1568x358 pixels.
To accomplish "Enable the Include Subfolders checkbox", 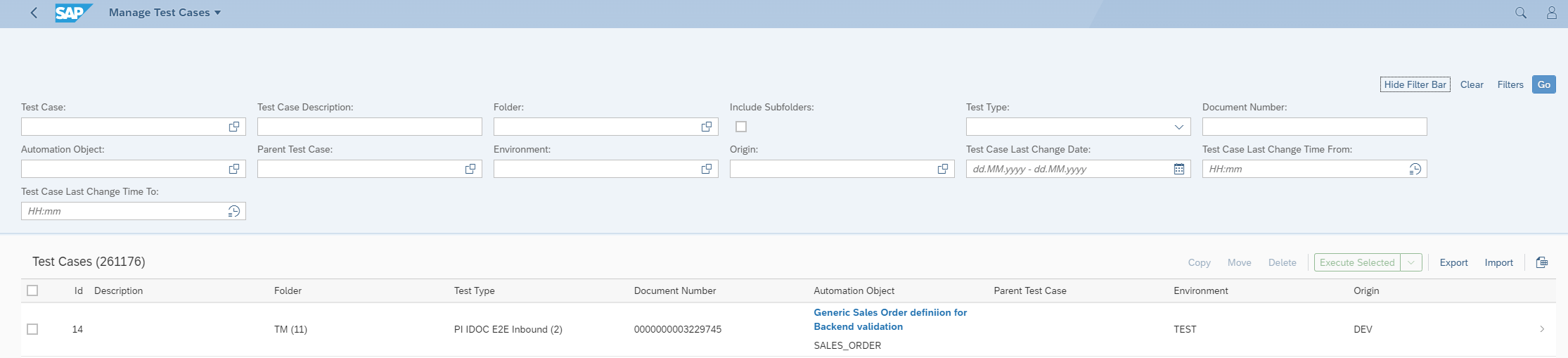I will tap(741, 127).
